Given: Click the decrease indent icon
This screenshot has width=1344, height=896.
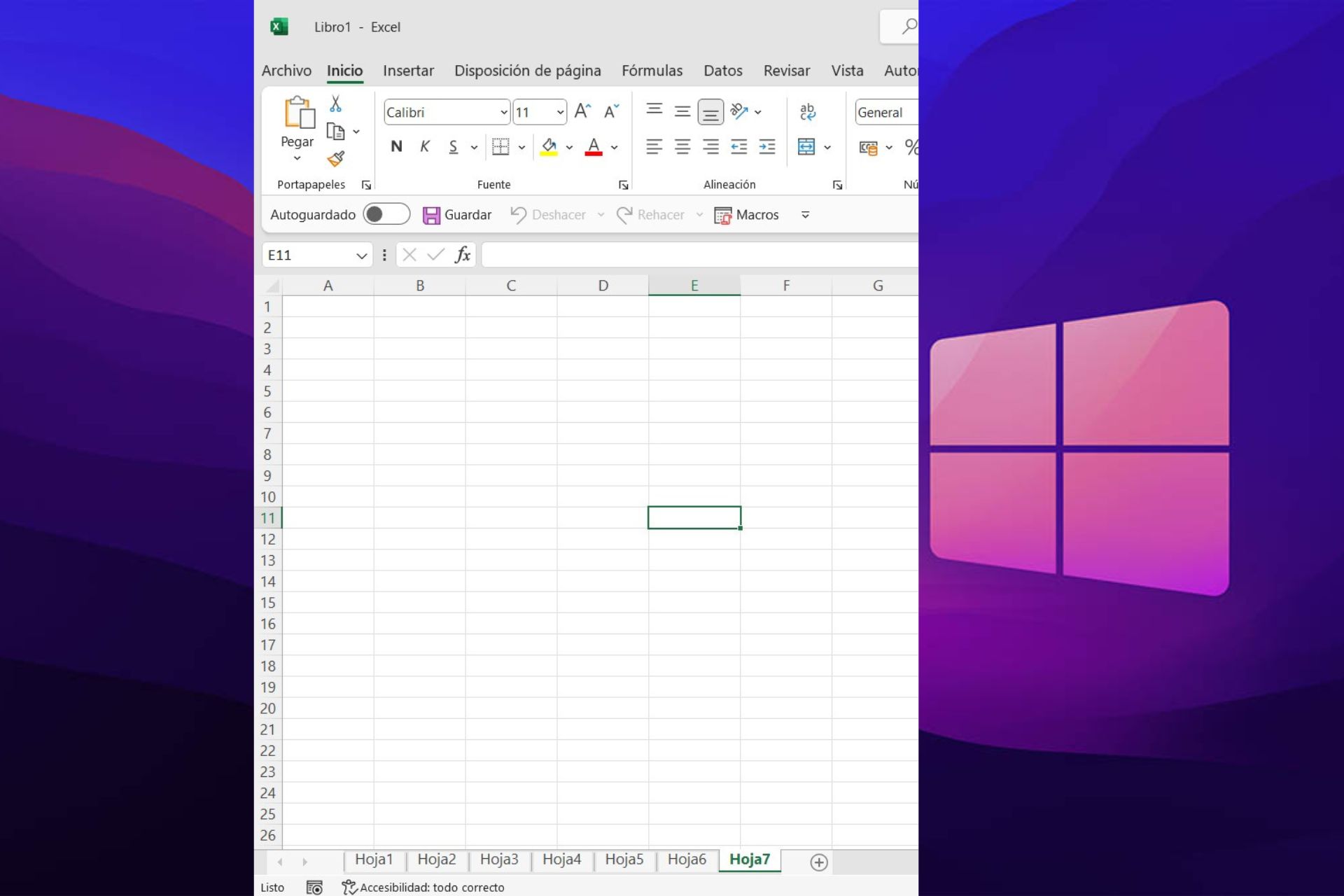Looking at the screenshot, I should (x=739, y=147).
